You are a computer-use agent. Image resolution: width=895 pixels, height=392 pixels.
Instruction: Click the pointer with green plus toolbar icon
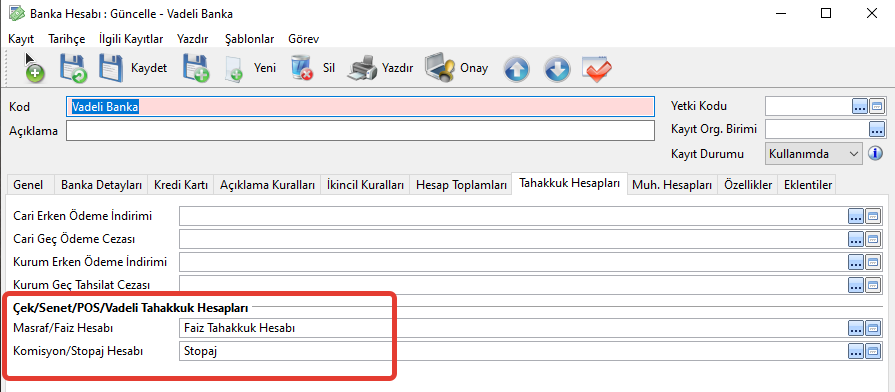tap(34, 68)
